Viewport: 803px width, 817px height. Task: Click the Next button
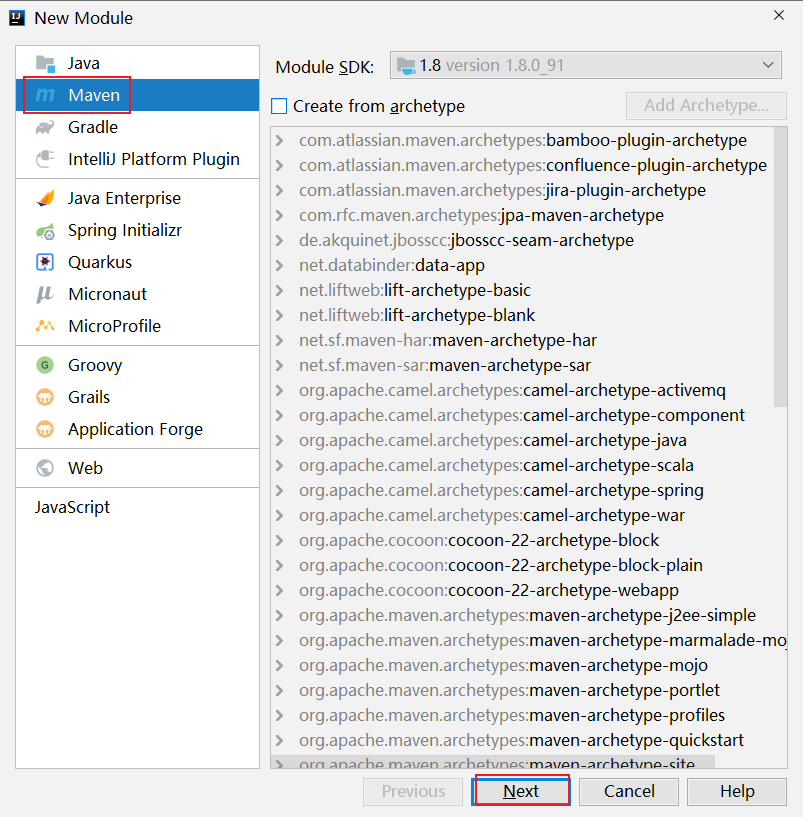521,791
